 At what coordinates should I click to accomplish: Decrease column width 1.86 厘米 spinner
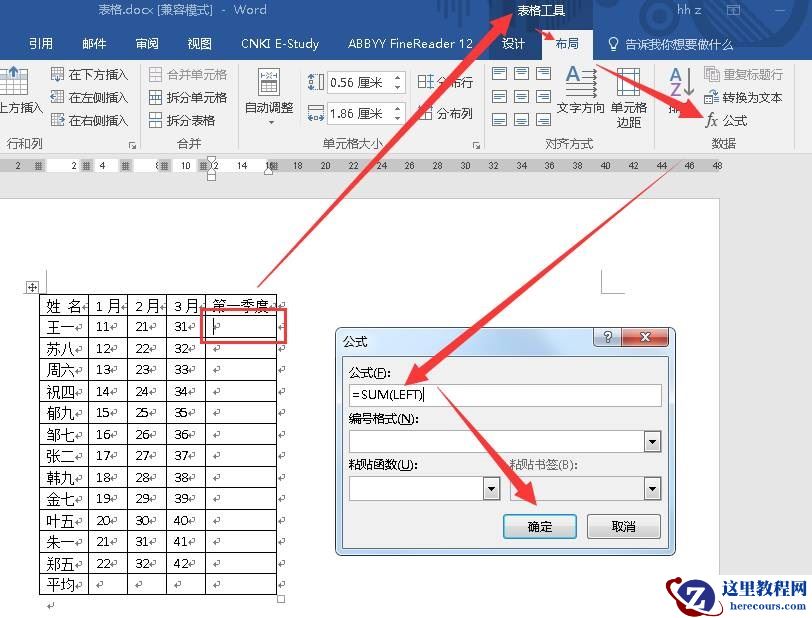pyautogui.click(x=398, y=118)
